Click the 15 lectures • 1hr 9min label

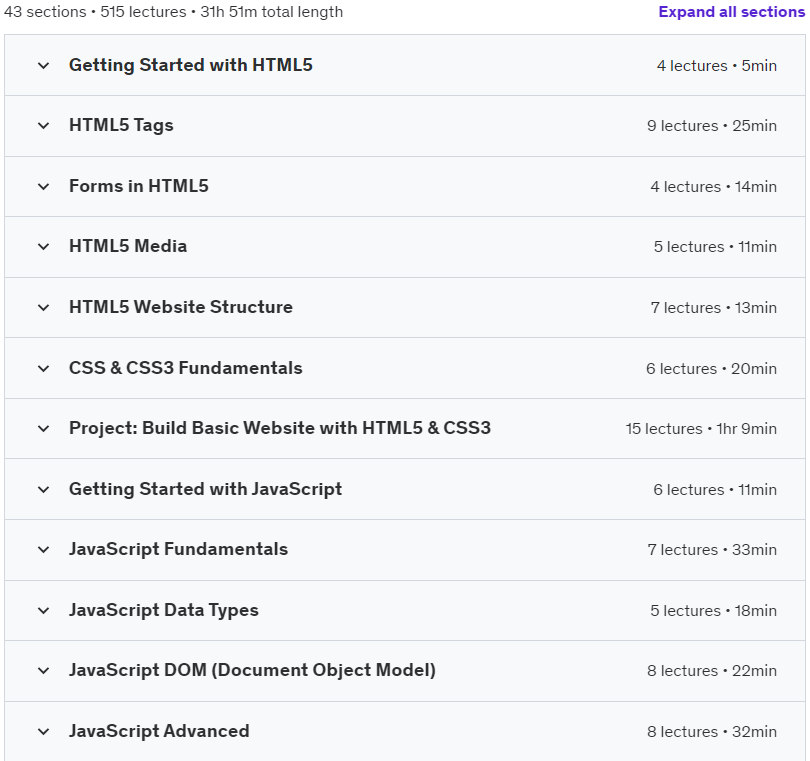click(x=701, y=429)
